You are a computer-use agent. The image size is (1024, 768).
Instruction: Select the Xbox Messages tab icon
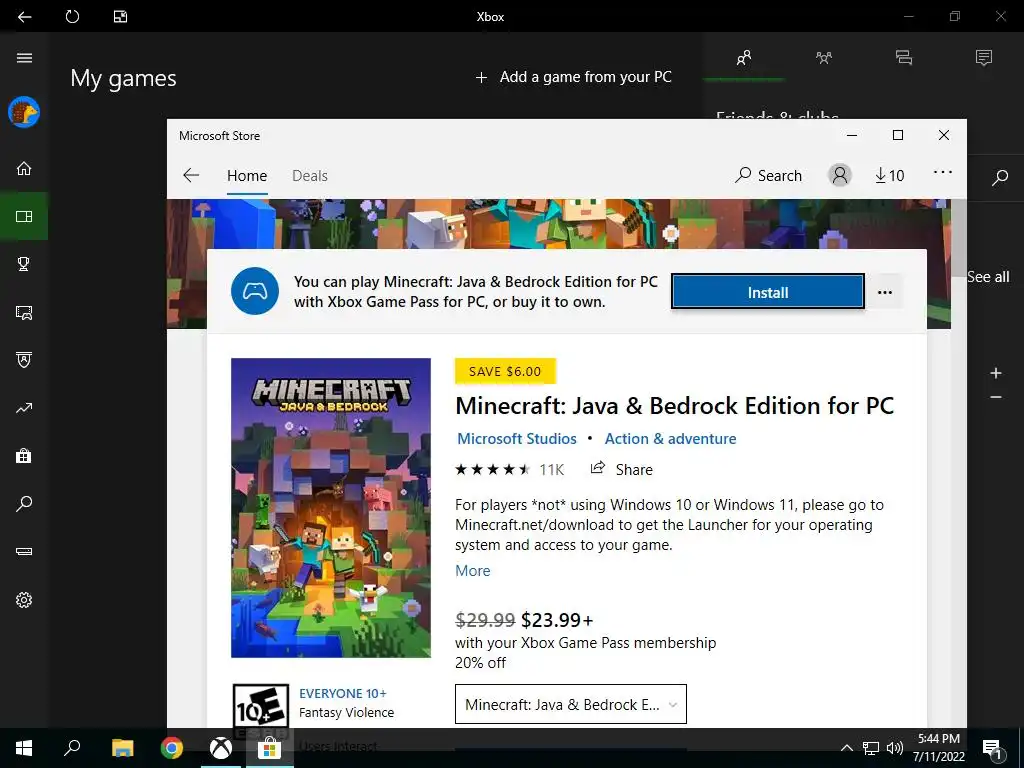pyautogui.click(x=904, y=58)
